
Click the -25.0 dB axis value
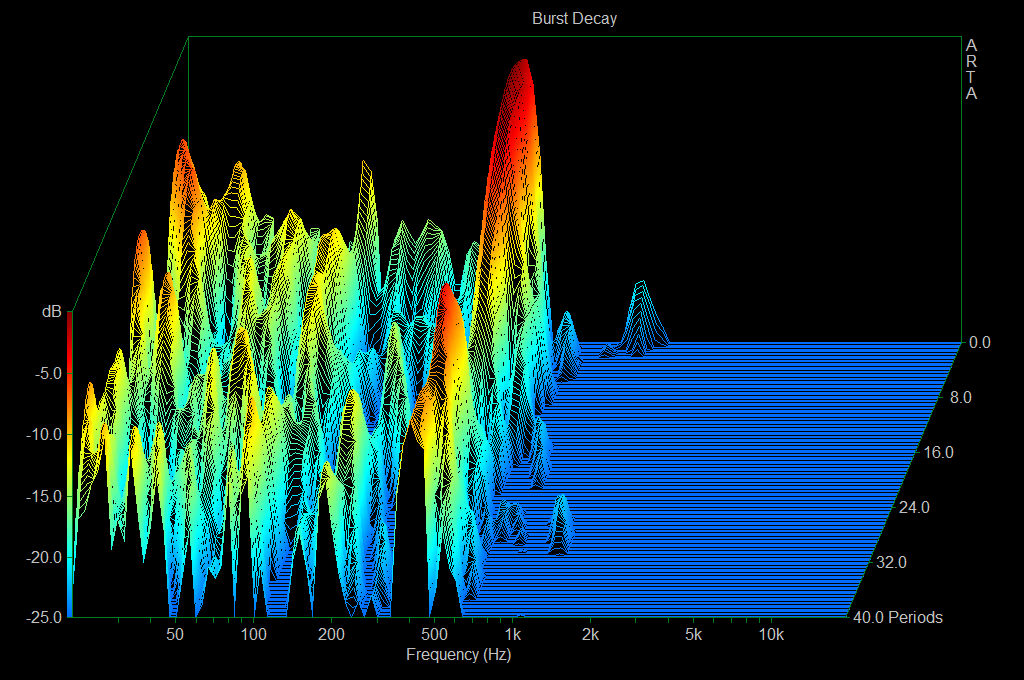click(x=44, y=617)
